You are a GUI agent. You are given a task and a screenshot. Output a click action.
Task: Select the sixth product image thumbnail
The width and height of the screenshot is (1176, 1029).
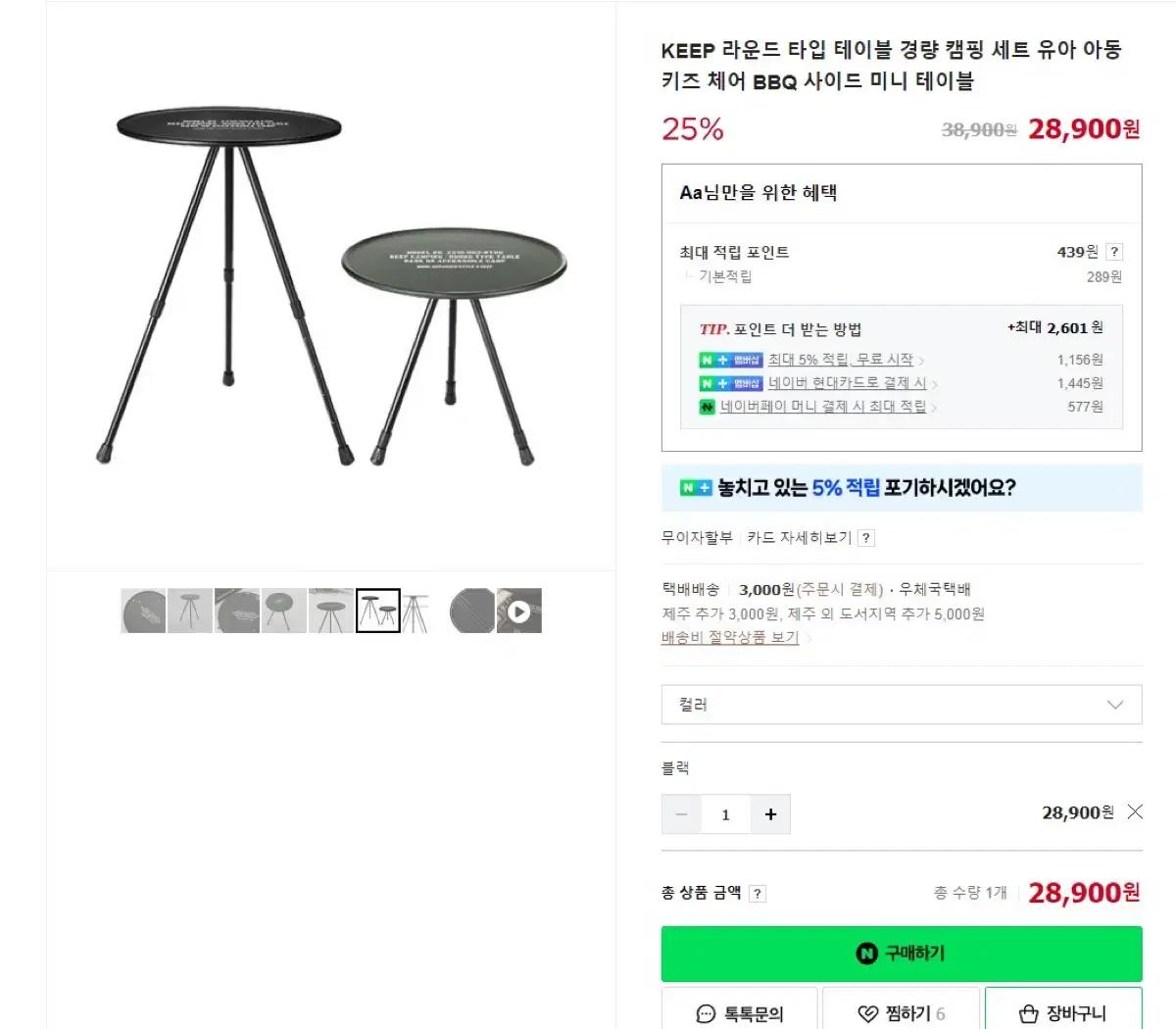click(x=377, y=610)
